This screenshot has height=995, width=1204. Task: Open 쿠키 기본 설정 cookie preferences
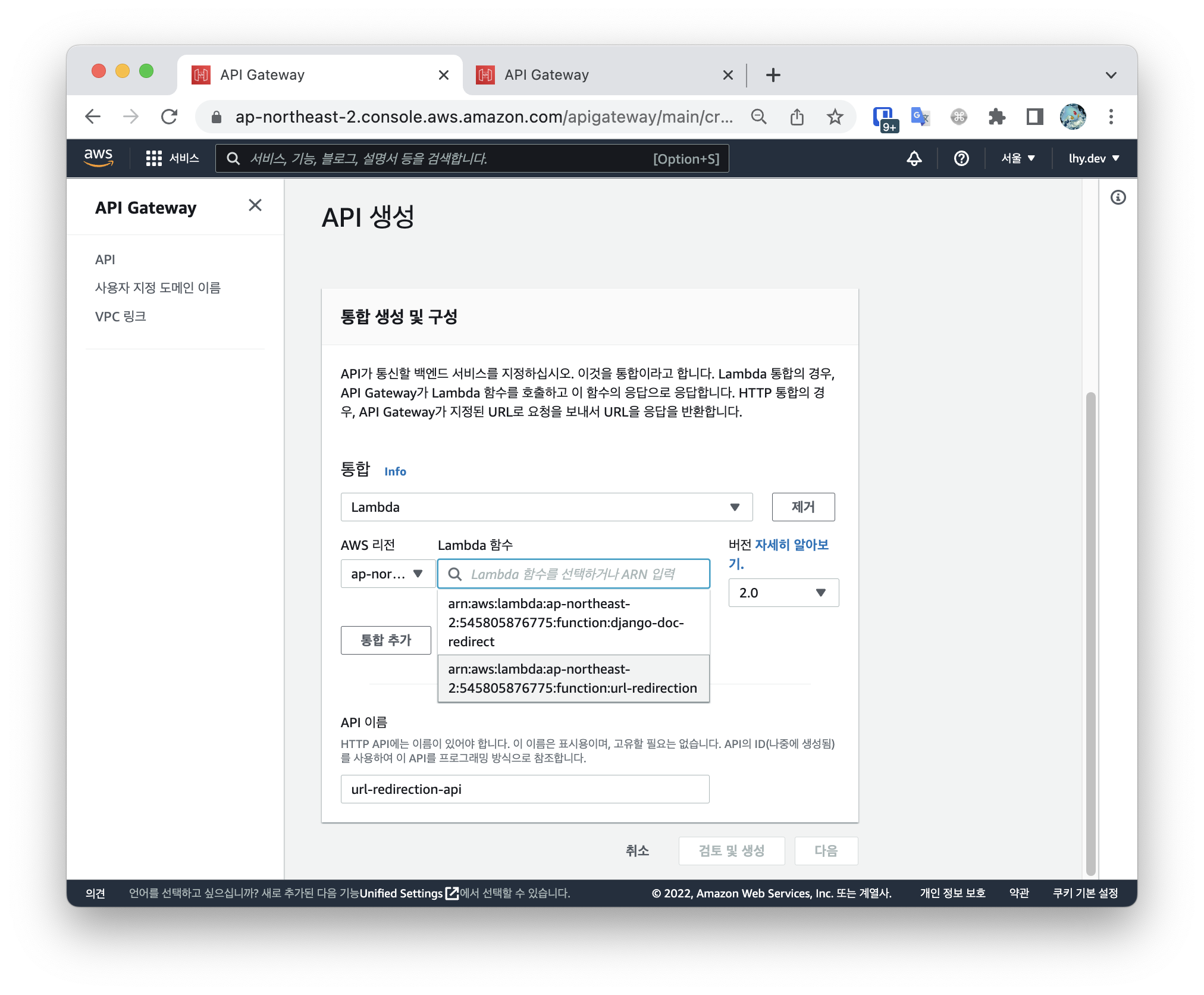point(1086,893)
